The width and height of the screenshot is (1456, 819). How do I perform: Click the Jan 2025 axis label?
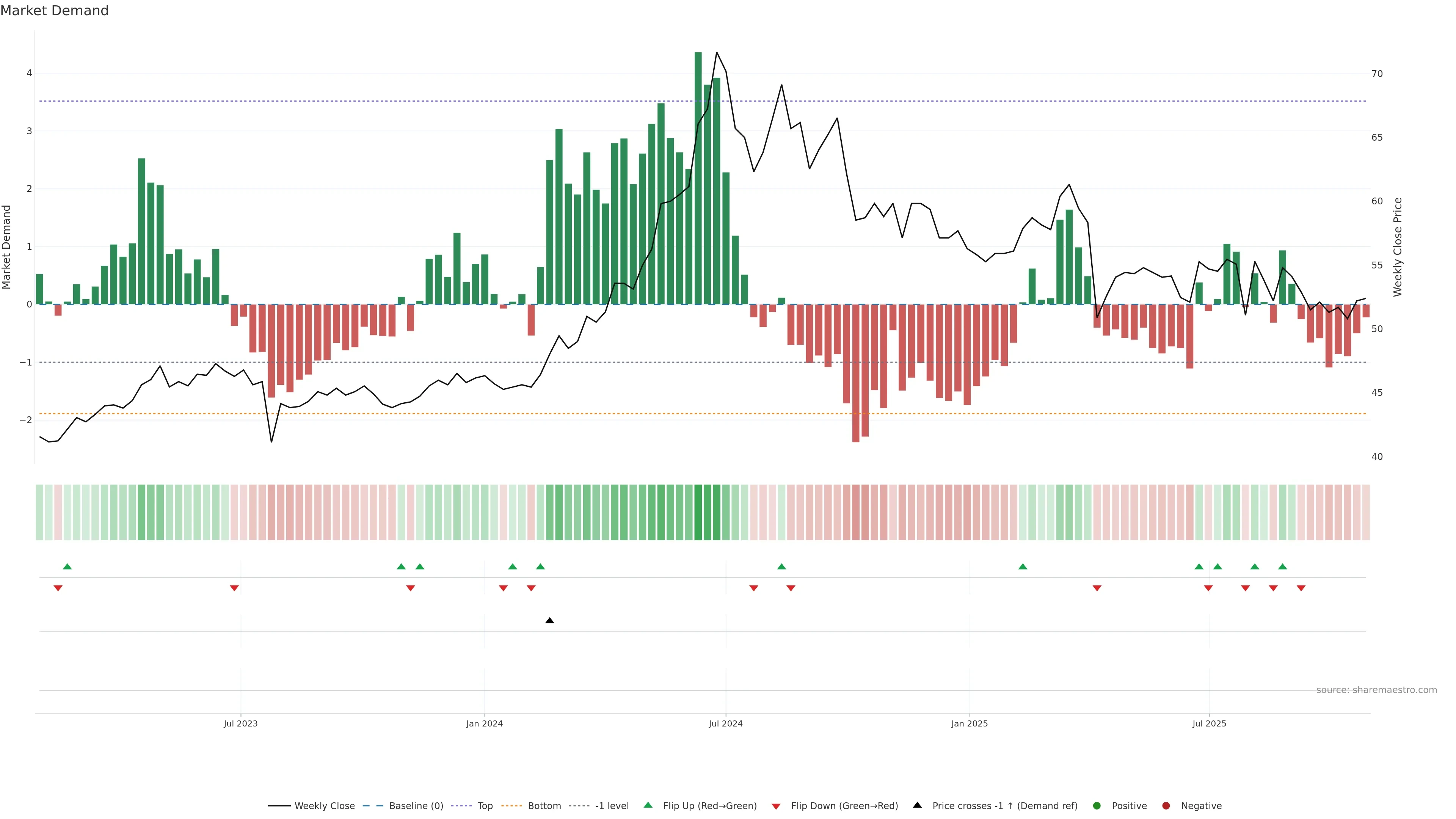(x=970, y=723)
